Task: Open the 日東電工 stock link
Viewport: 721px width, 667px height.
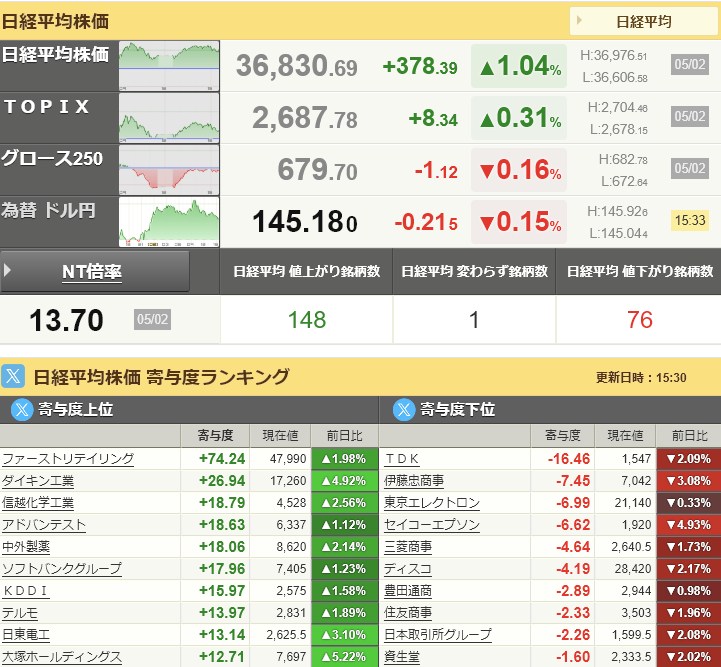Action: pyautogui.click(x=26, y=635)
